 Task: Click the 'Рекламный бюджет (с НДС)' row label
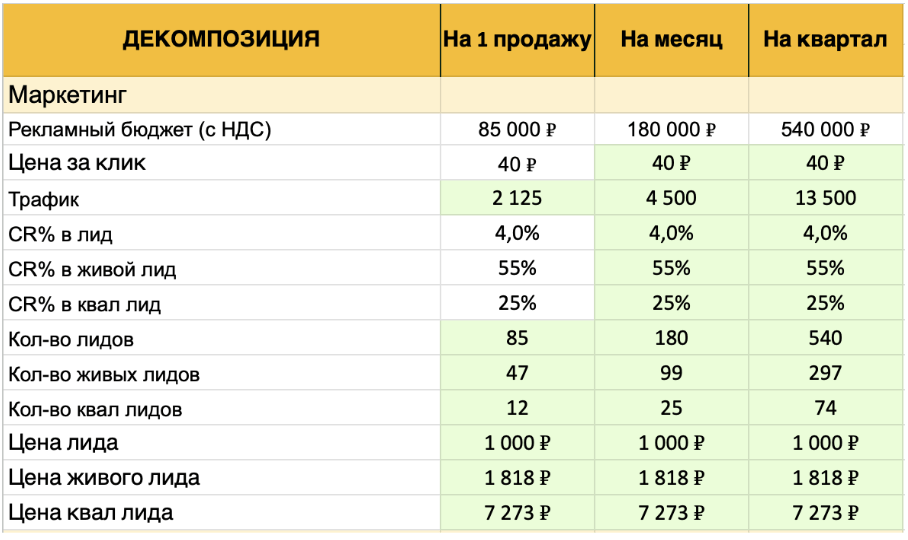[140, 129]
